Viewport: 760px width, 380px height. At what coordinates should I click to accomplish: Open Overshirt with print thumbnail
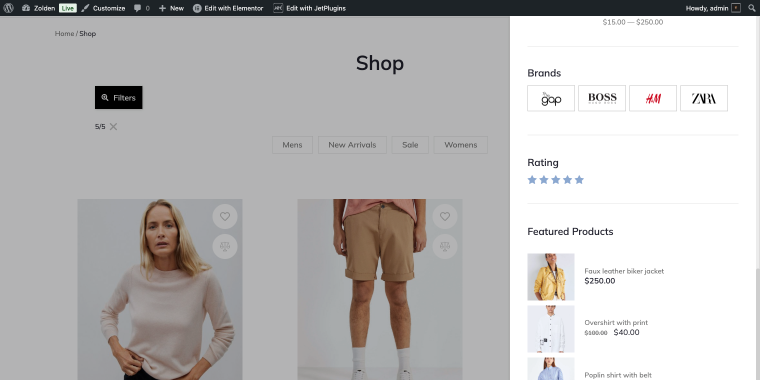551,329
